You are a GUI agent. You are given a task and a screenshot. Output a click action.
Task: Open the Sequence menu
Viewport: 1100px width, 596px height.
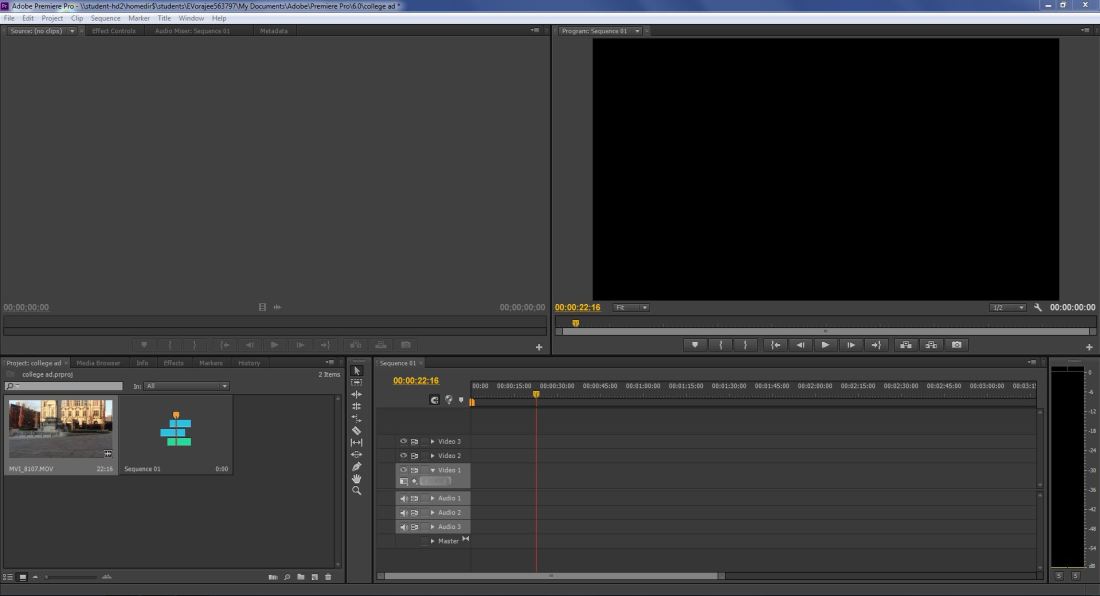click(x=105, y=18)
